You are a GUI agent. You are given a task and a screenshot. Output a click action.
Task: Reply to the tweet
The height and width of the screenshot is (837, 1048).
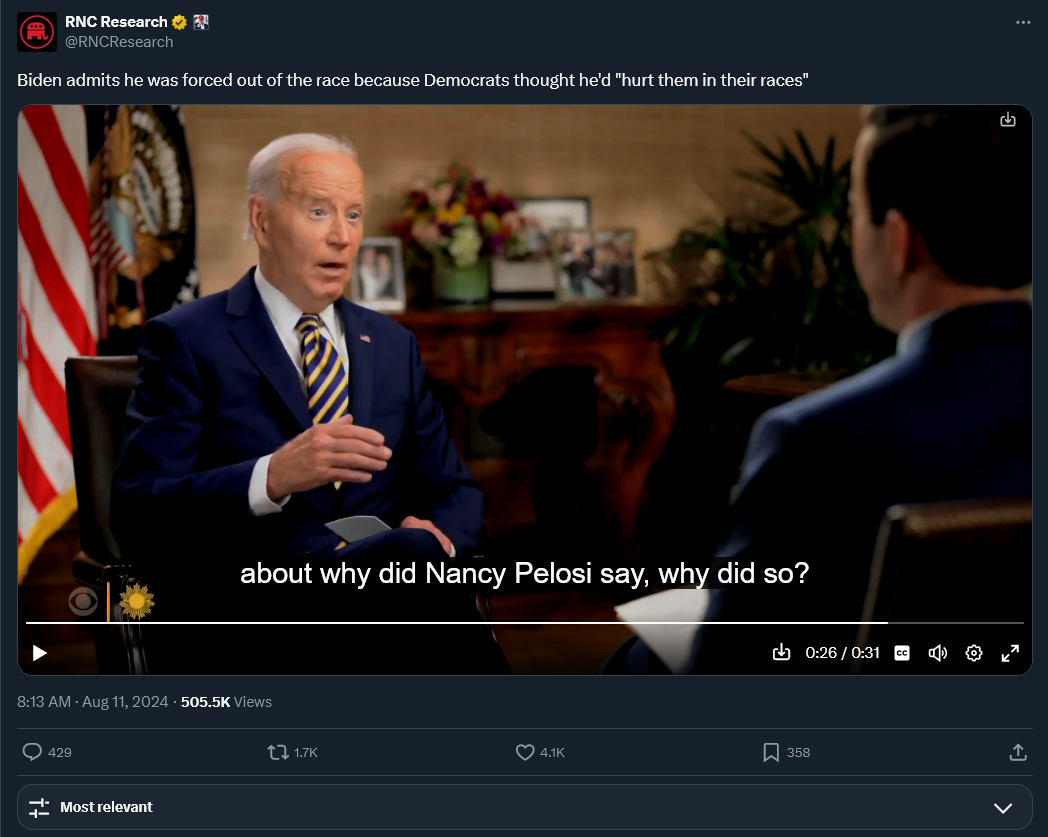pyautogui.click(x=32, y=752)
